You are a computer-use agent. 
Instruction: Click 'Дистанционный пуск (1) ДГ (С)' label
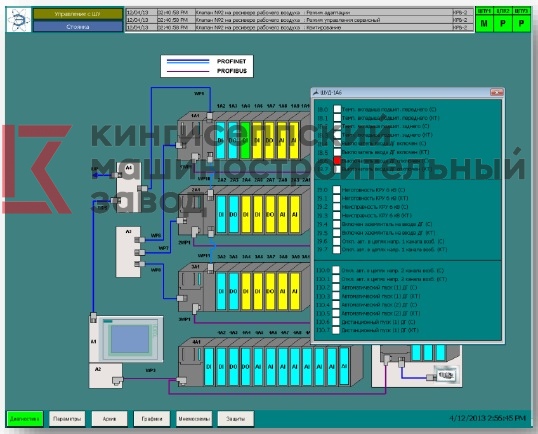point(378,322)
